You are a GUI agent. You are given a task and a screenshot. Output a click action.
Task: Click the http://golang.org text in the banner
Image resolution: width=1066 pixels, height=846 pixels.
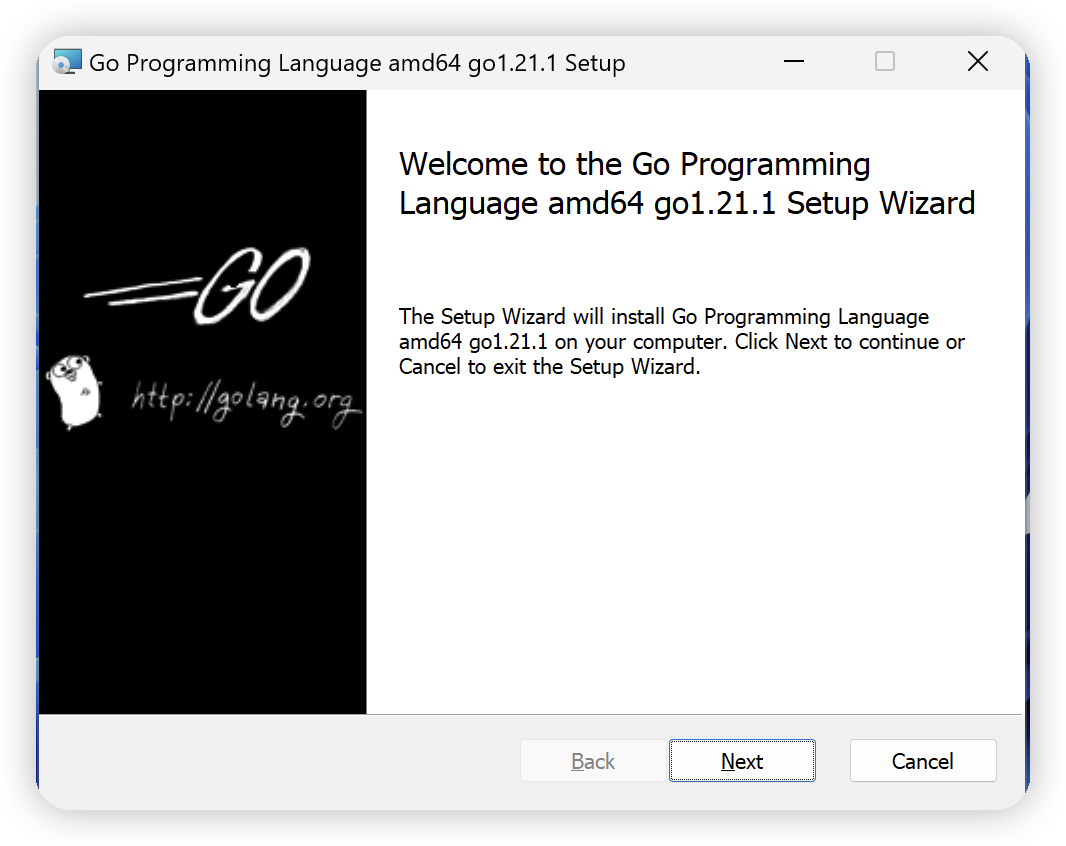pos(246,403)
